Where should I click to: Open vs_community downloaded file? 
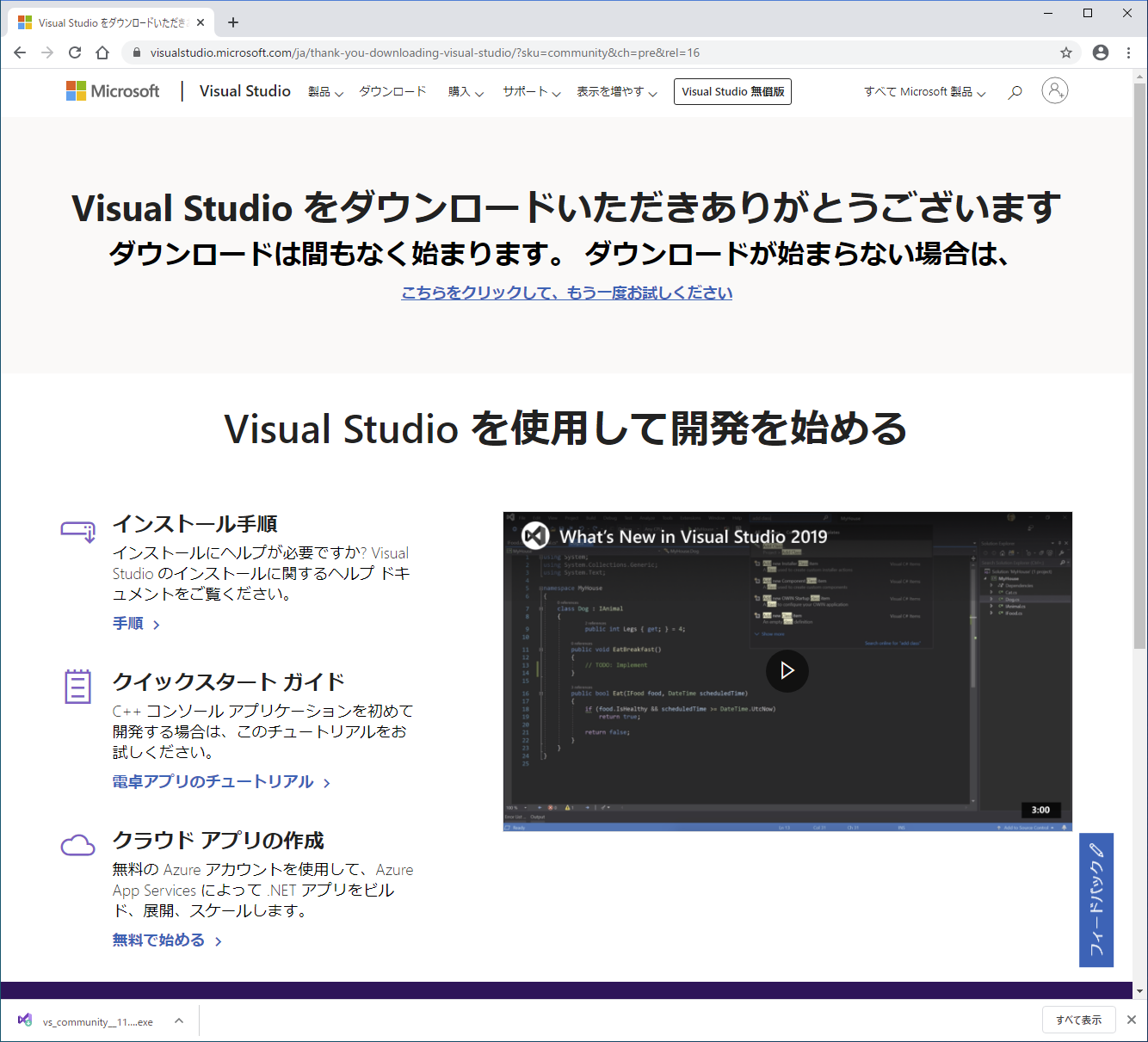click(98, 1022)
